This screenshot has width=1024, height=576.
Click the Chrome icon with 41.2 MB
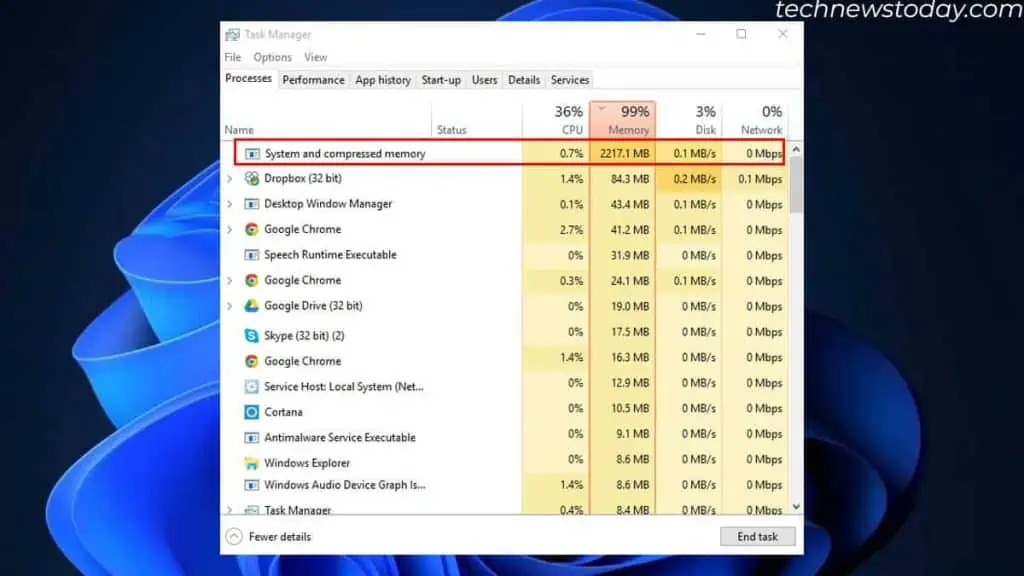[251, 229]
